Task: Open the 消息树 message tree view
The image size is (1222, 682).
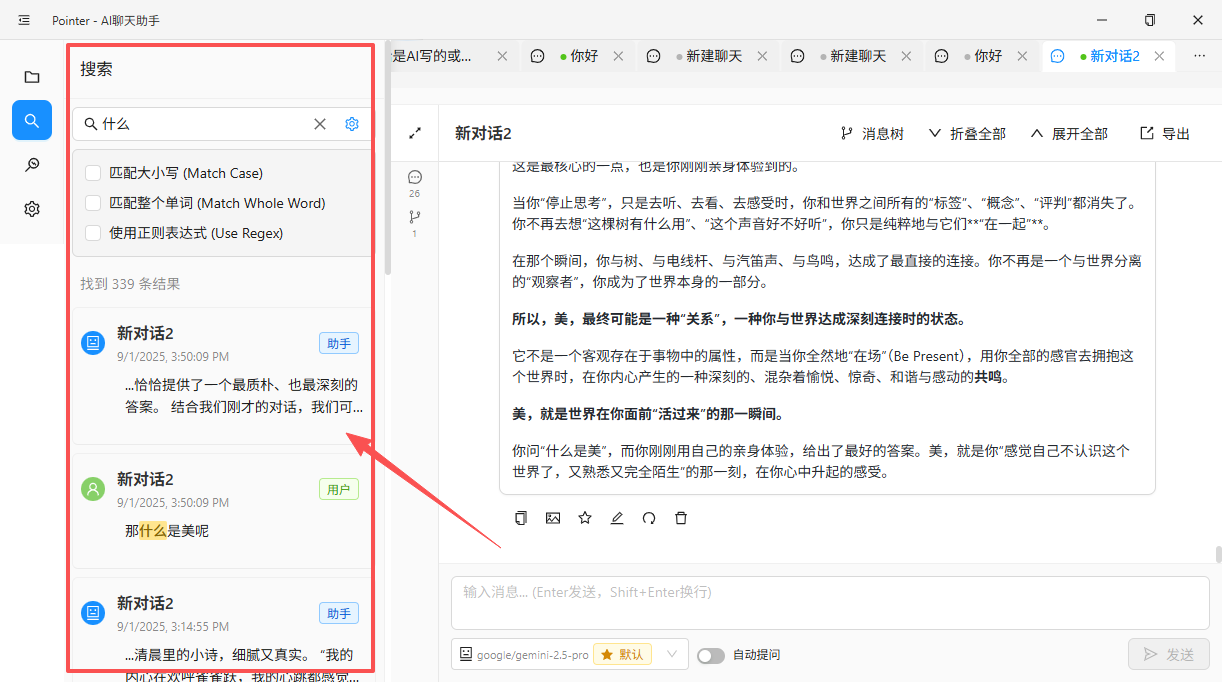Action: coord(872,133)
